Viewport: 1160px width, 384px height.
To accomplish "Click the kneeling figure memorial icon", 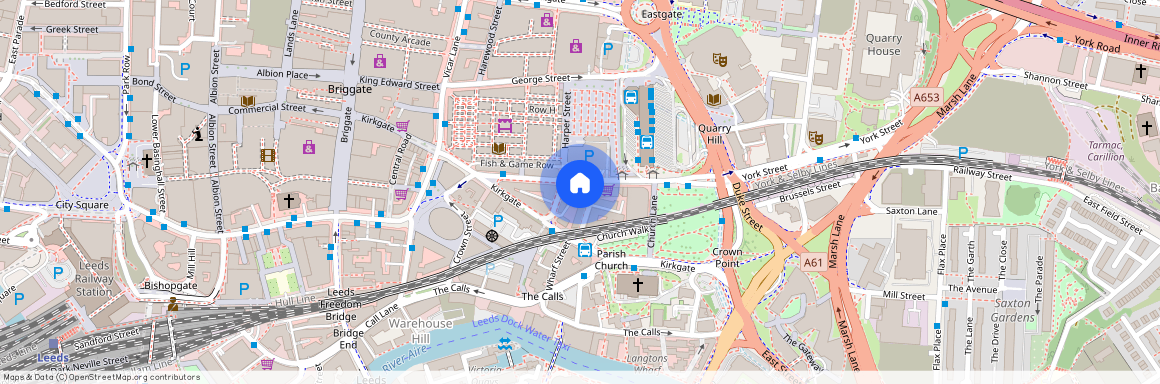I will [198, 134].
